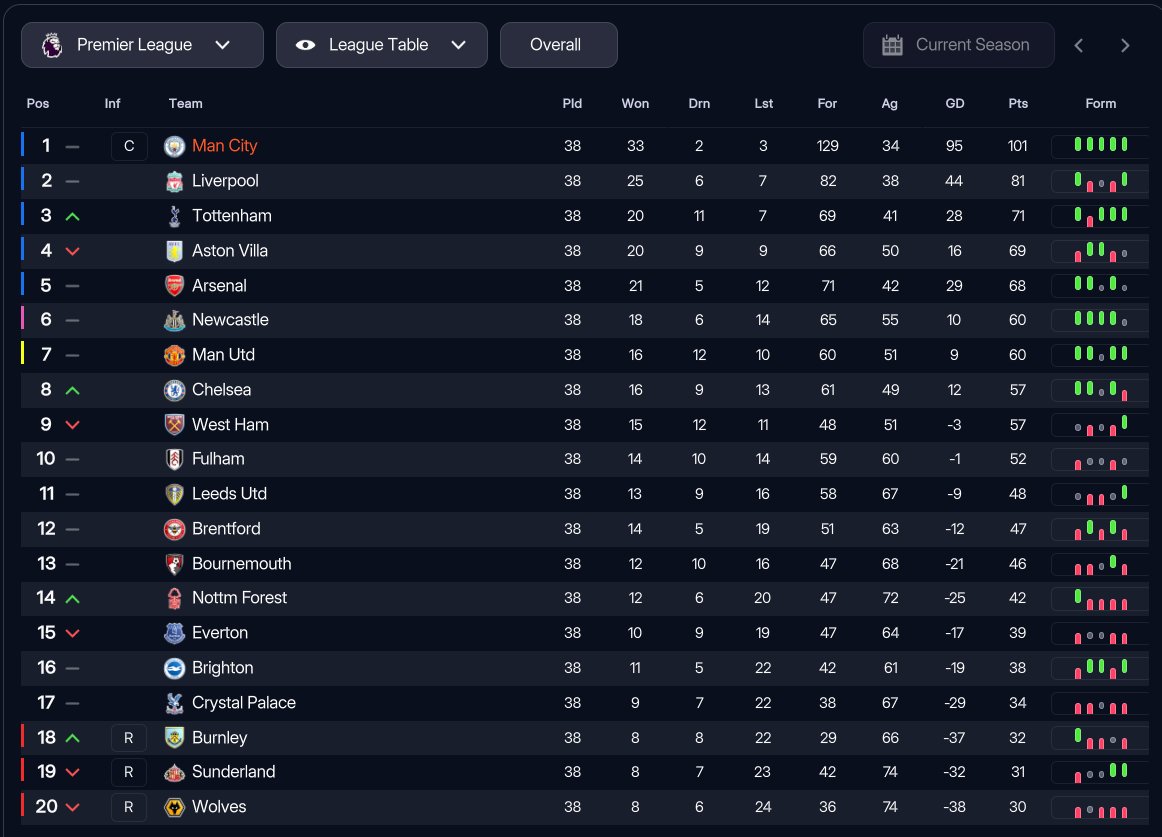This screenshot has width=1162, height=837.
Task: Sort table by GD column header
Action: (954, 104)
